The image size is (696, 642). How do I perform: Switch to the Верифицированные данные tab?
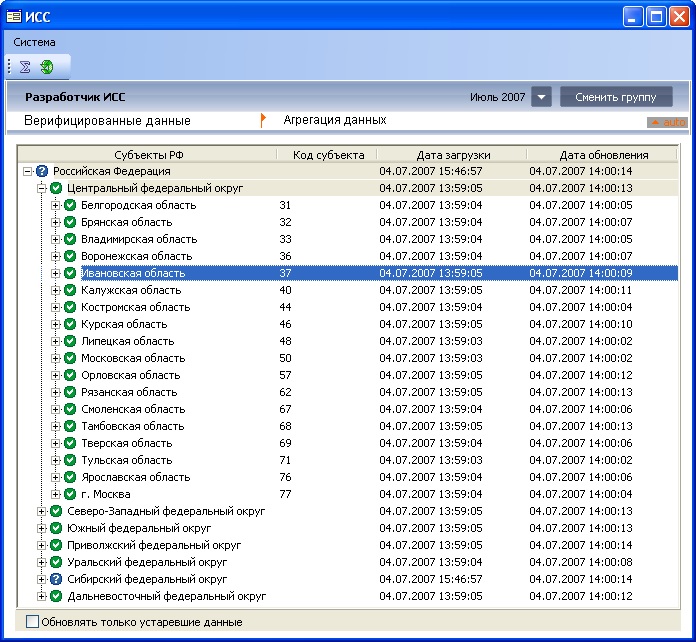coord(107,121)
